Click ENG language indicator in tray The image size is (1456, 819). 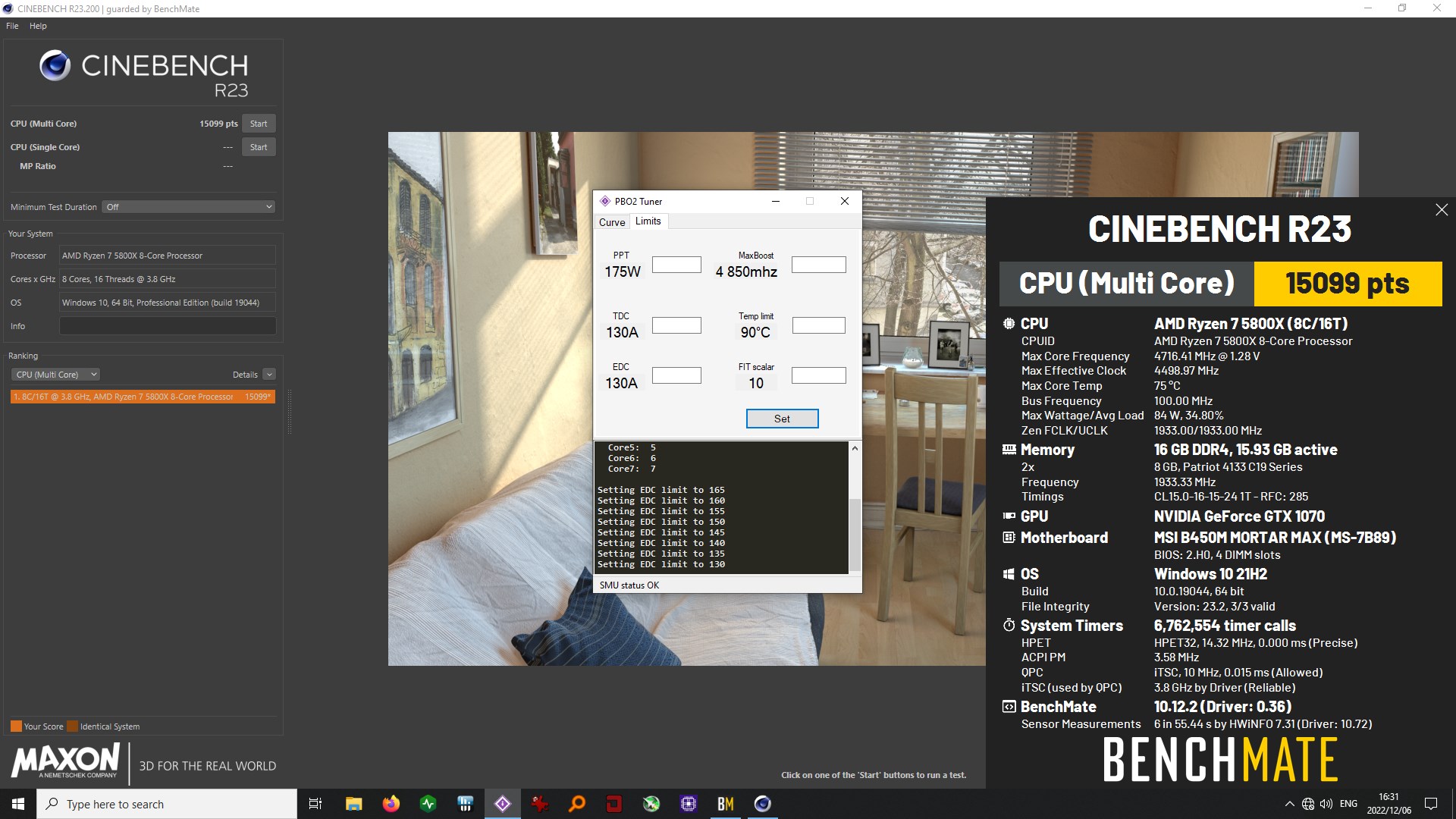(x=1348, y=804)
